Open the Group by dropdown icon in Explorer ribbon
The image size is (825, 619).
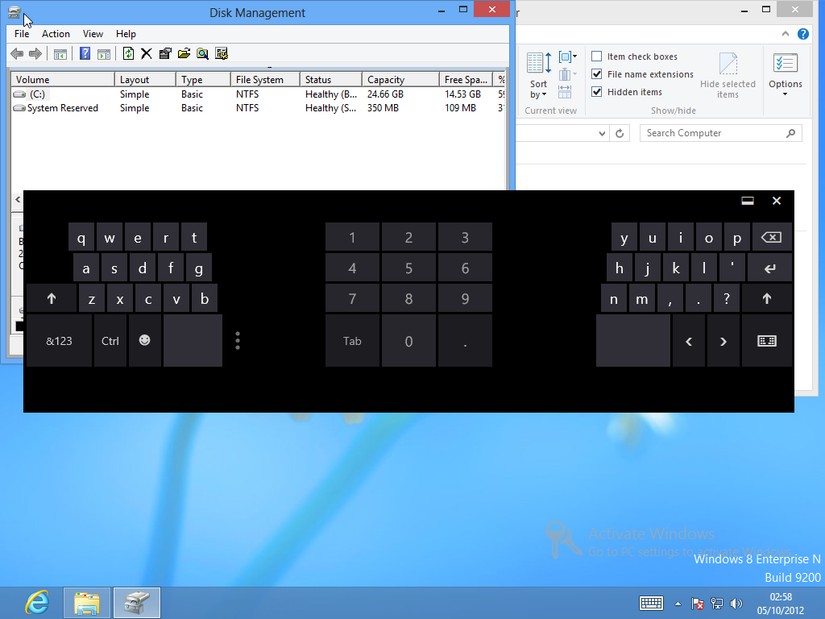tap(567, 57)
